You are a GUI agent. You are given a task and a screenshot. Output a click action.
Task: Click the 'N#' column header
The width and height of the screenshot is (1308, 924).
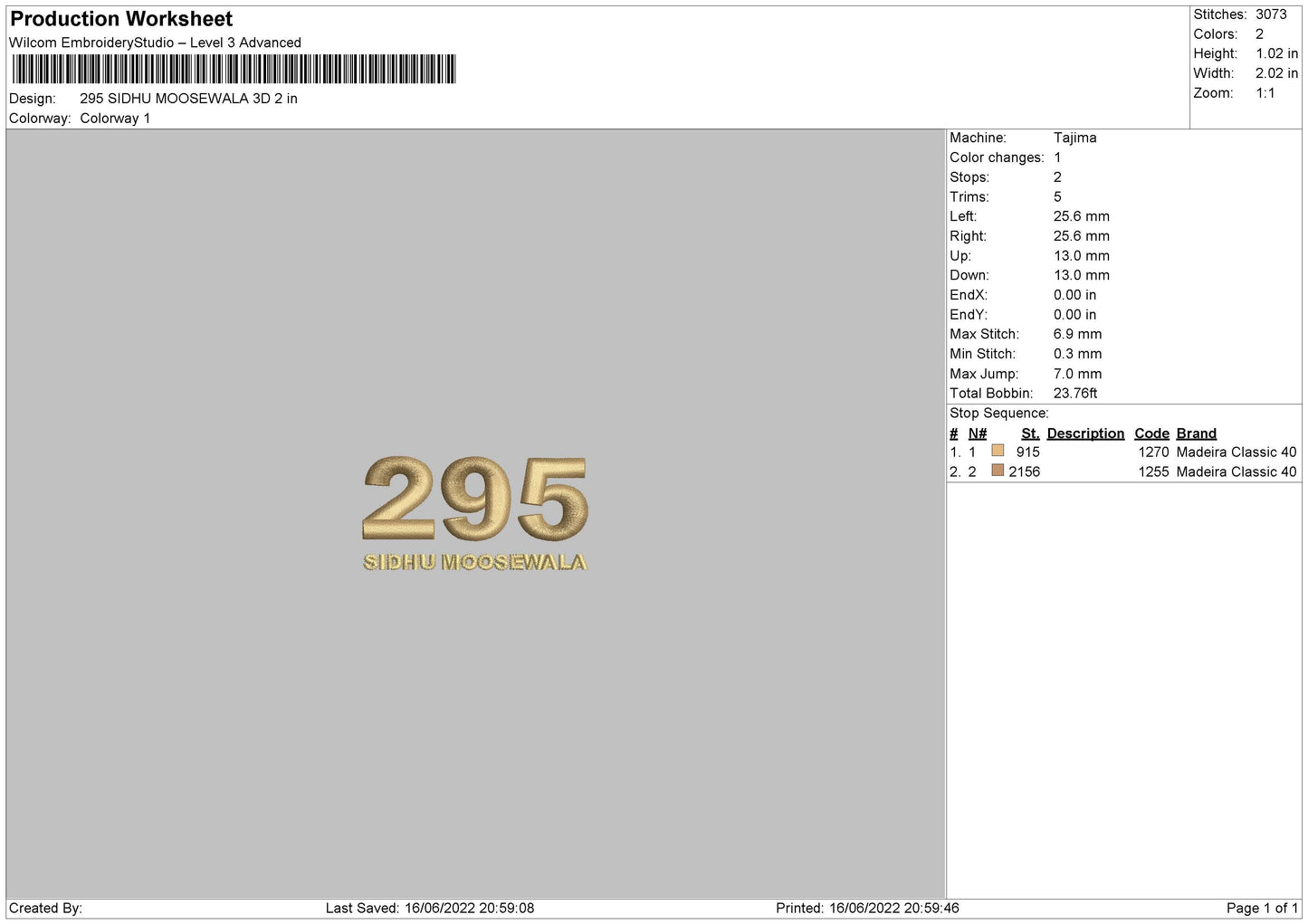pyautogui.click(x=978, y=433)
